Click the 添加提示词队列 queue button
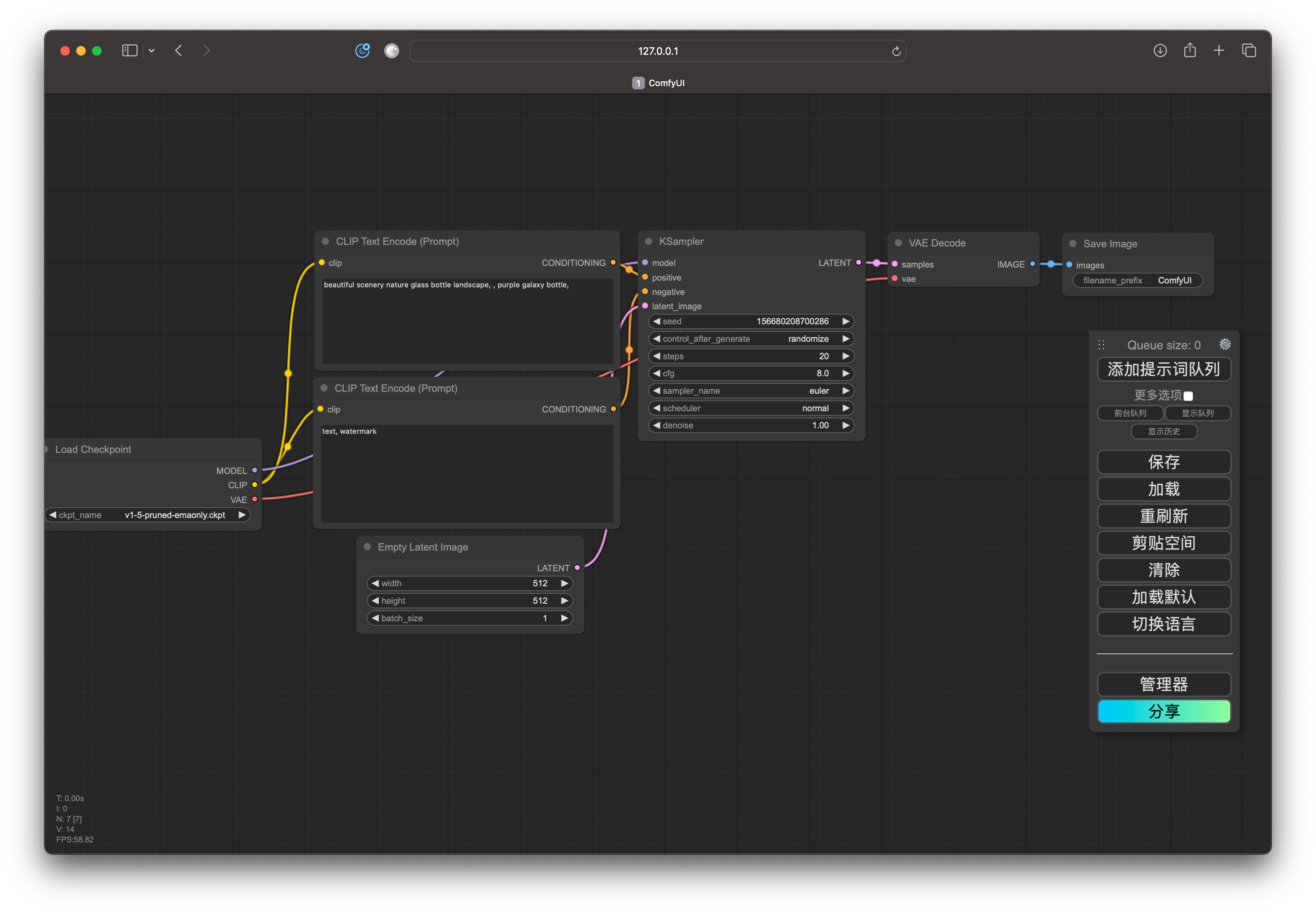Viewport: 1316px width, 913px height. pyautogui.click(x=1163, y=370)
